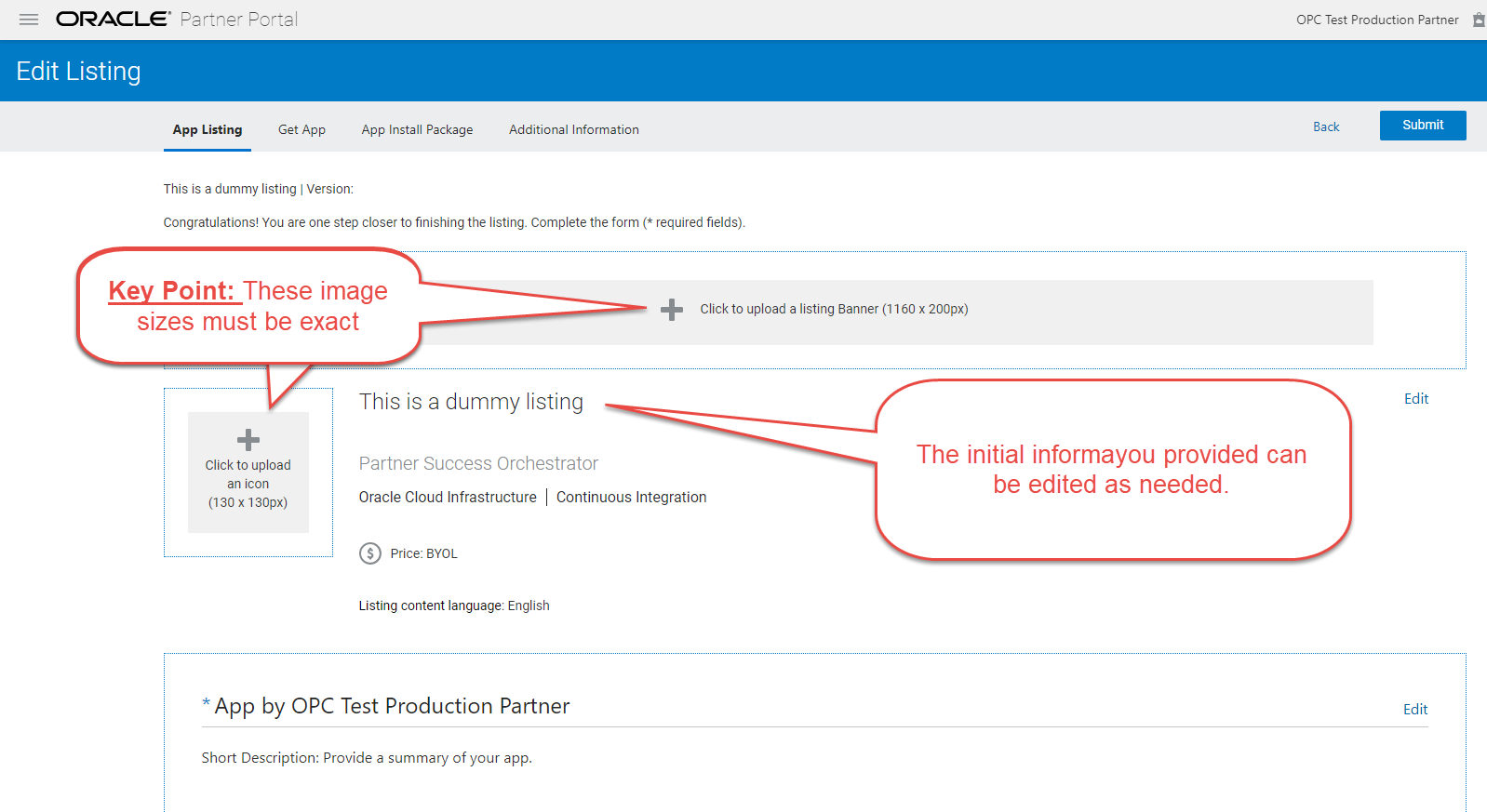Click the Back link
This screenshot has width=1487, height=812.
[1326, 126]
